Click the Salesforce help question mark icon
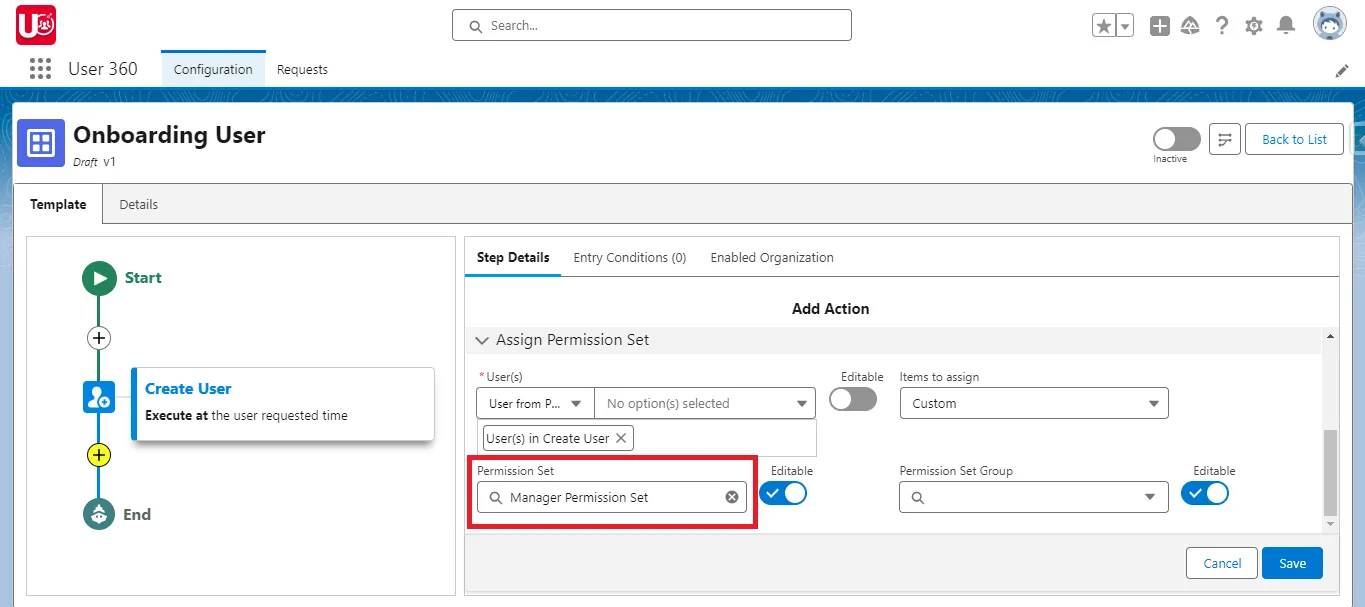The height and width of the screenshot is (607, 1365). click(1222, 24)
